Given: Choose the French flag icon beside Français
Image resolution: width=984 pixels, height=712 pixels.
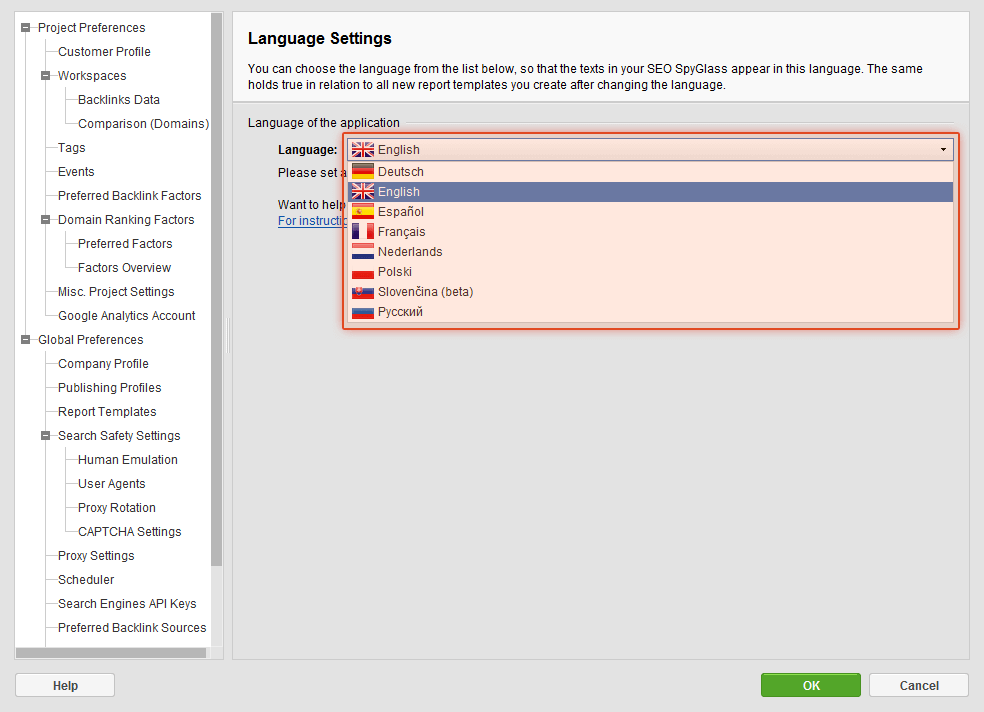Looking at the screenshot, I should point(362,232).
